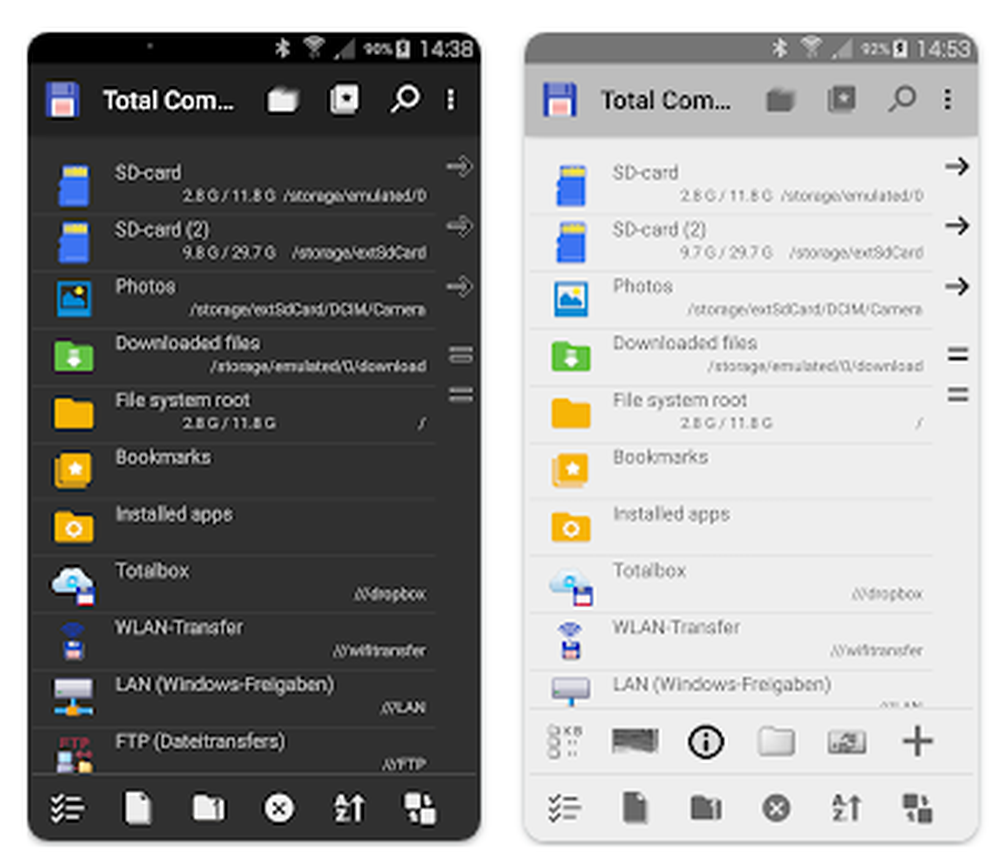
Task: Tap button-bar config icon in light bottom bar
Action: [x=918, y=809]
